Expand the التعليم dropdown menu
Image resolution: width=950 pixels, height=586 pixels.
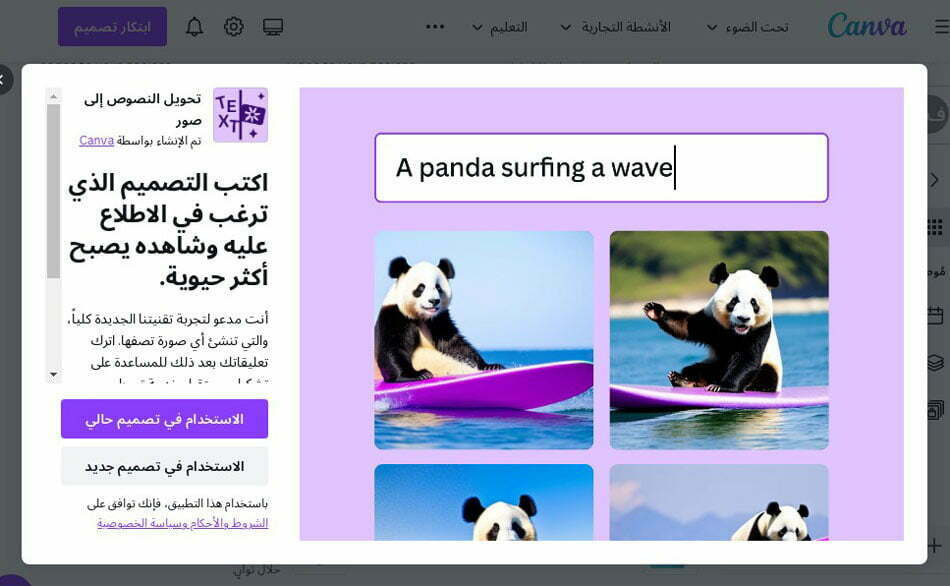(x=499, y=27)
